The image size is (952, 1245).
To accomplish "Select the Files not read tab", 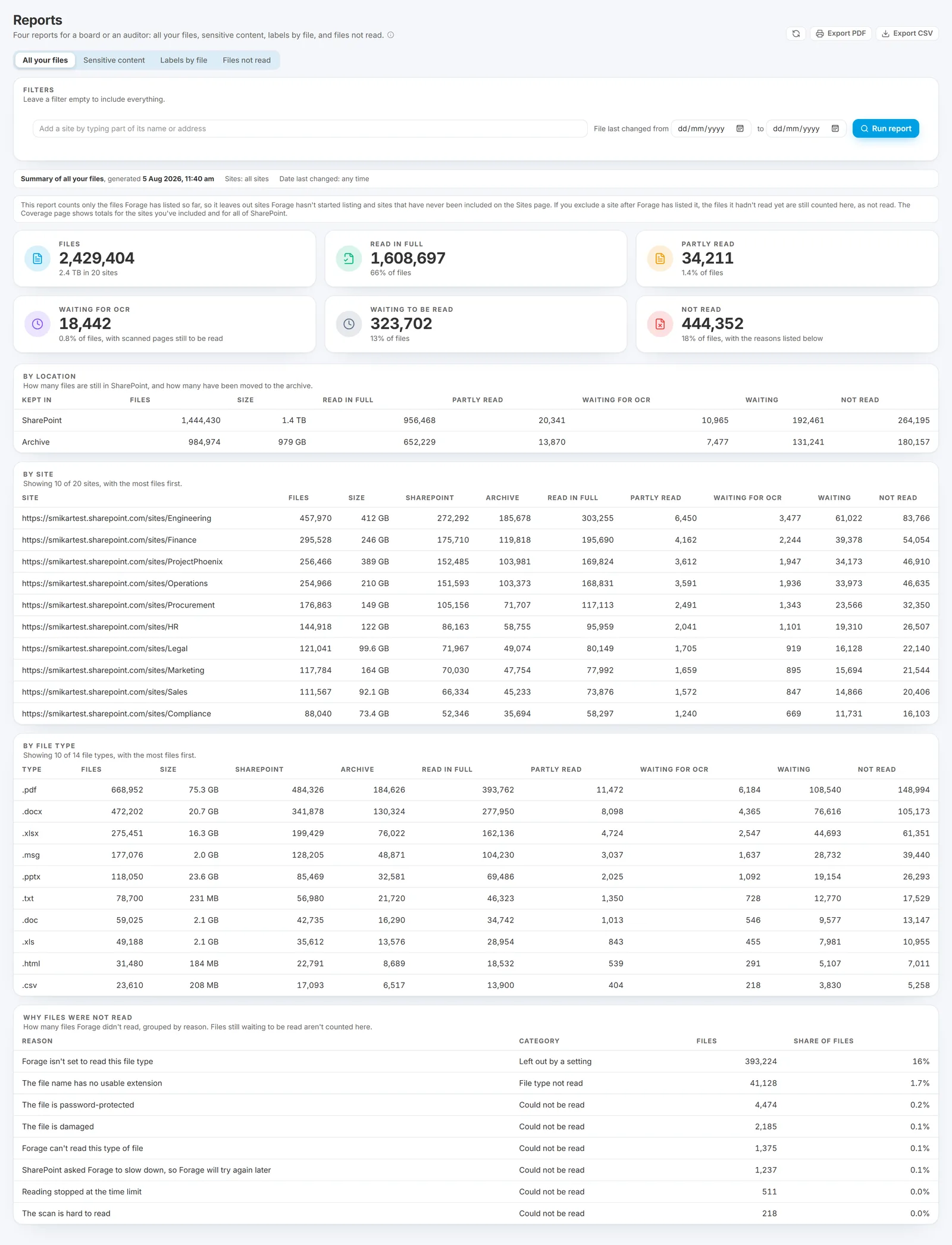I will tap(246, 60).
